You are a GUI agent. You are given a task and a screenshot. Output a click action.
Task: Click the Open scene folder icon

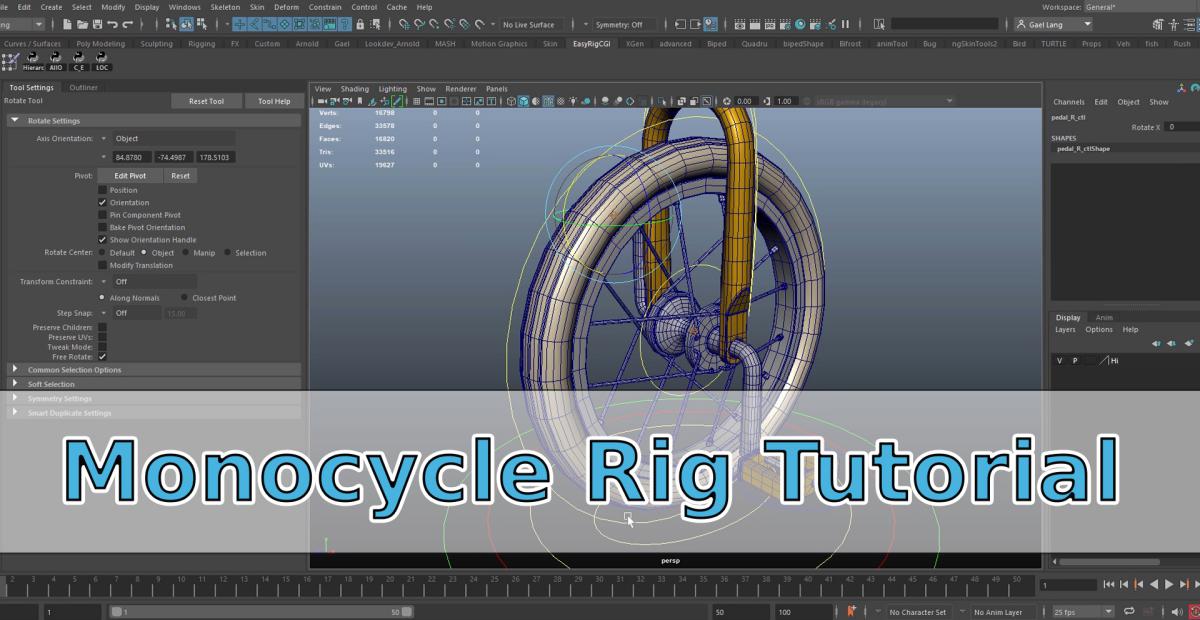click(x=81, y=24)
